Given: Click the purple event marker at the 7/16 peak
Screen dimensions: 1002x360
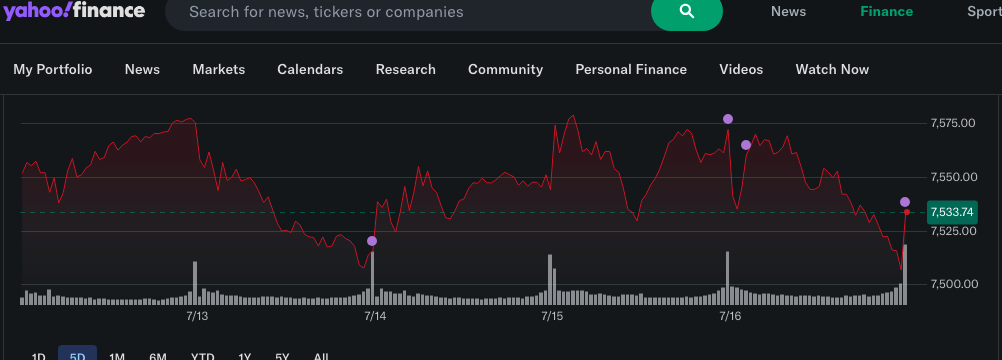Looking at the screenshot, I should [x=728, y=119].
